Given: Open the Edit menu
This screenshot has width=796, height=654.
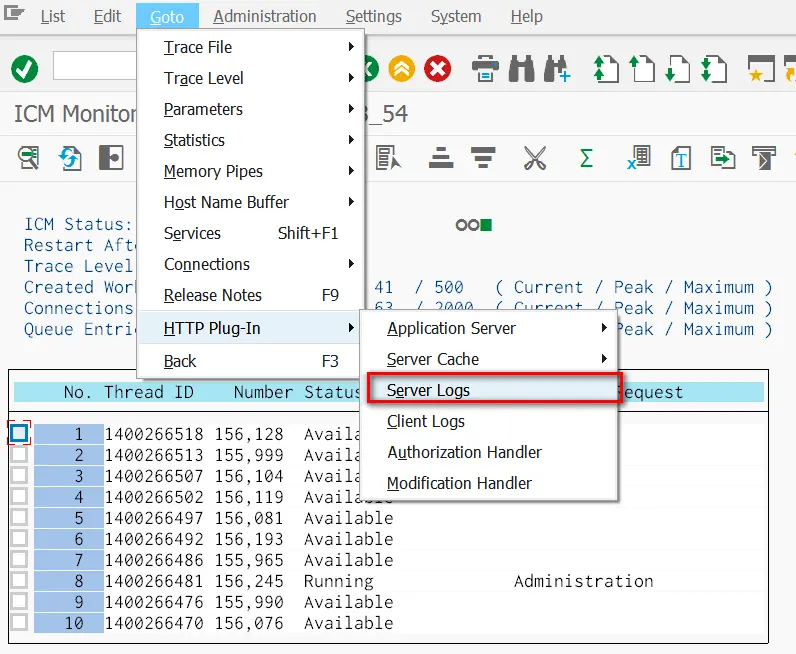Looking at the screenshot, I should (x=107, y=16).
